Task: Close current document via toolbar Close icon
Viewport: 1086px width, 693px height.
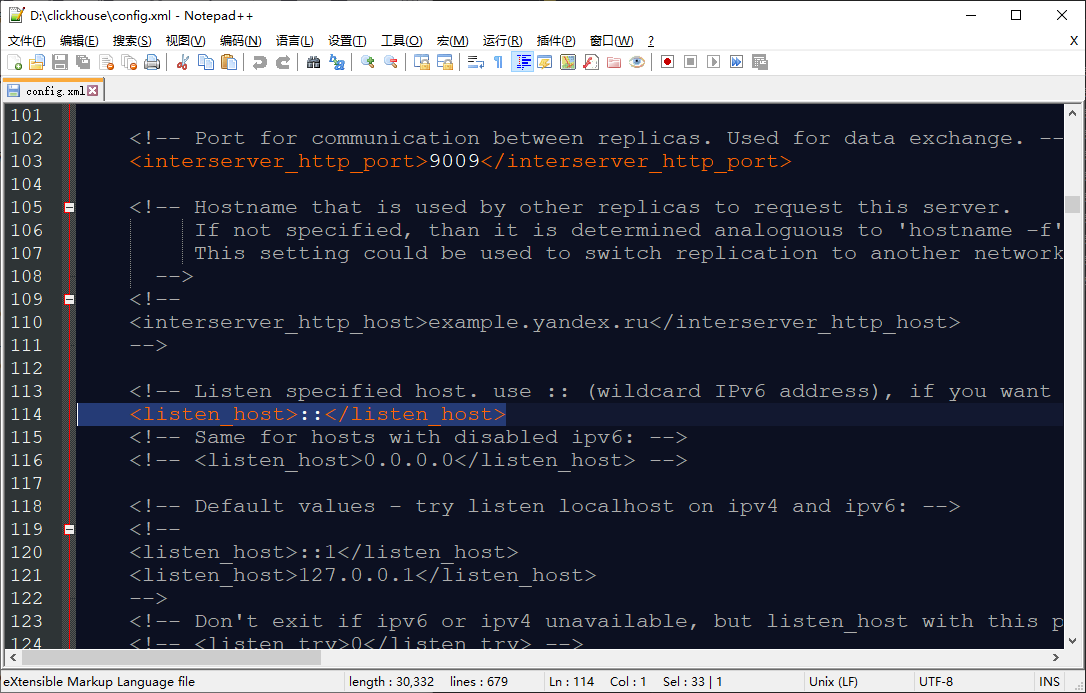Action: 106,62
